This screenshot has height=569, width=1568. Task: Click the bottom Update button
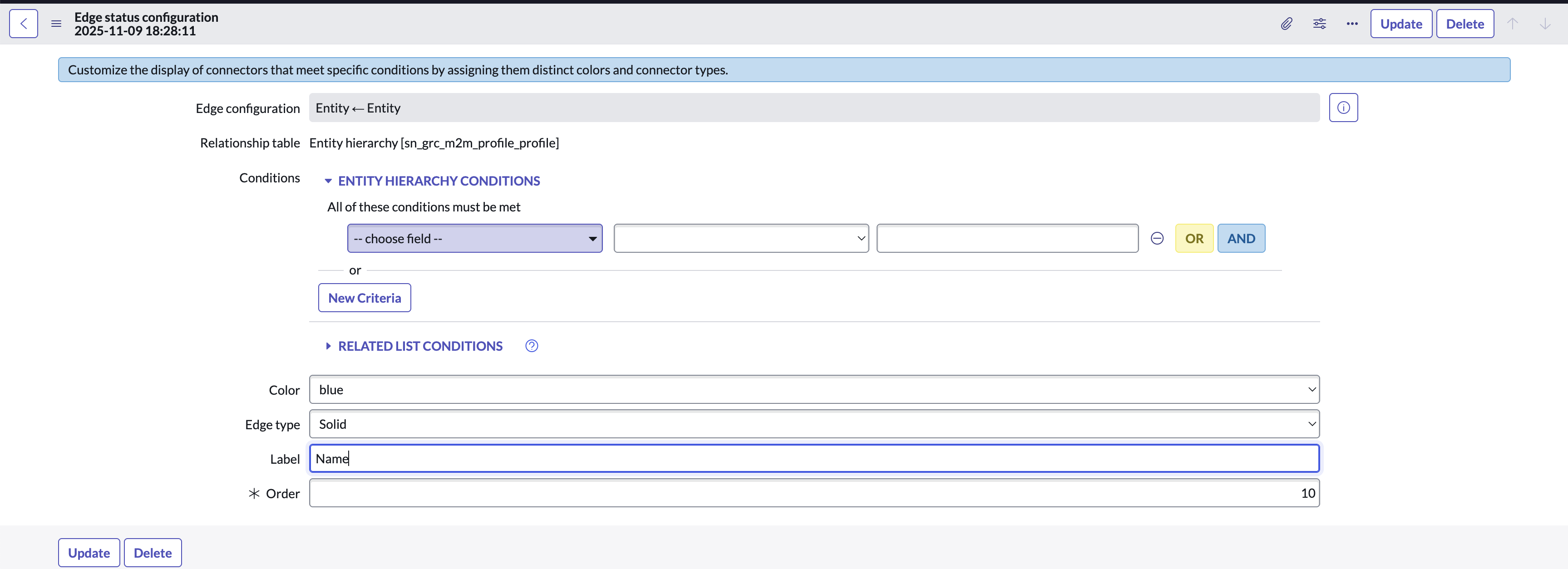(x=89, y=553)
